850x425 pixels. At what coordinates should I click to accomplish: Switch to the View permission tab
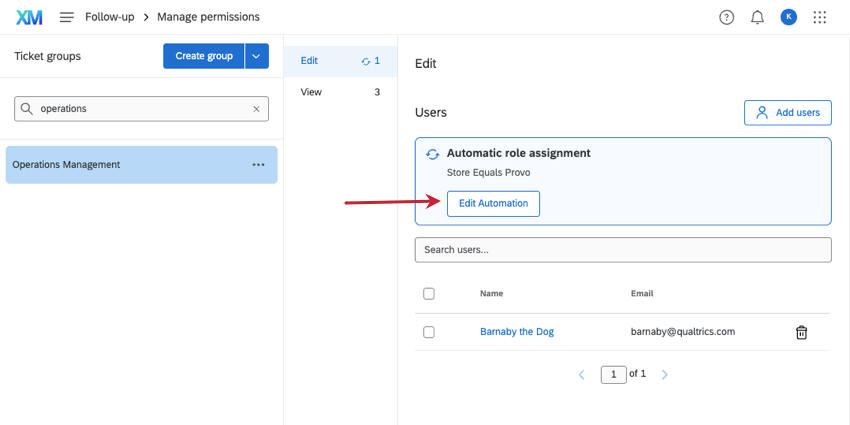tap(340, 92)
